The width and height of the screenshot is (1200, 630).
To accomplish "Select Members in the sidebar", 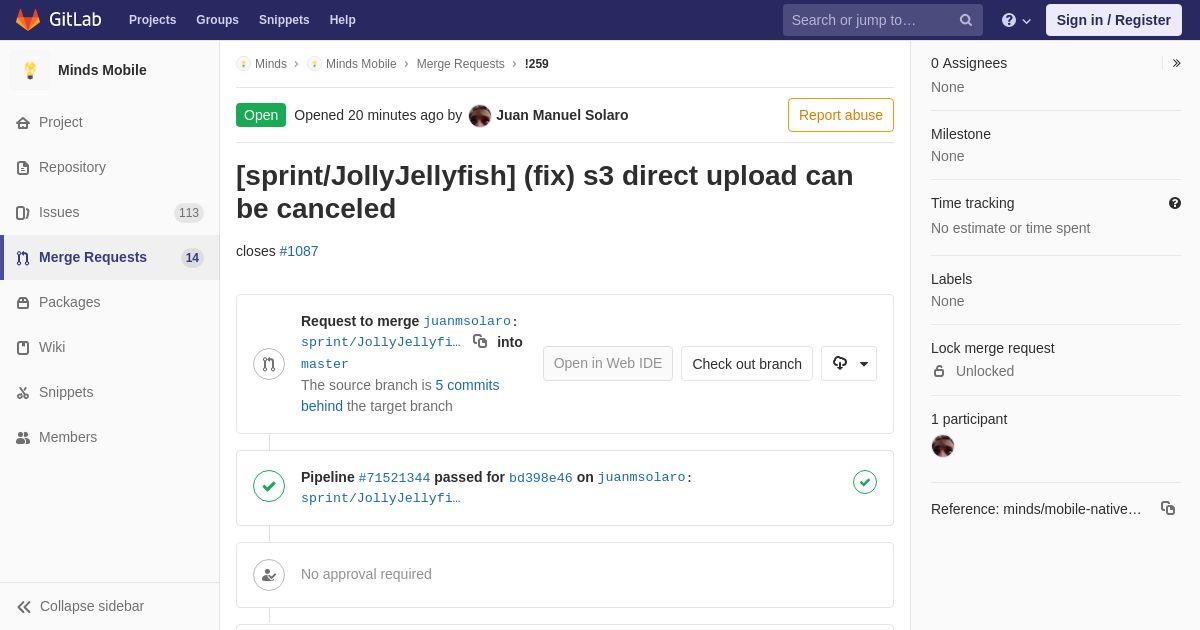I will point(110,438).
